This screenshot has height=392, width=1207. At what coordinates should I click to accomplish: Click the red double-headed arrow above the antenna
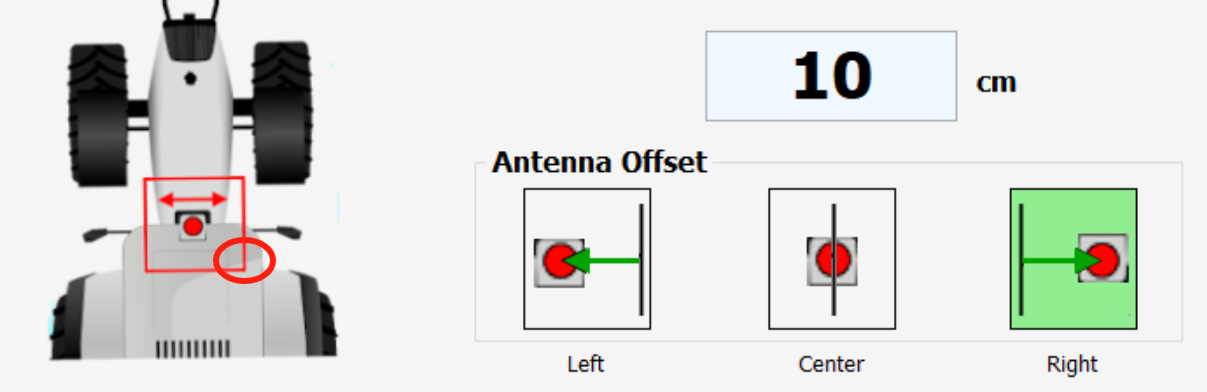(195, 199)
